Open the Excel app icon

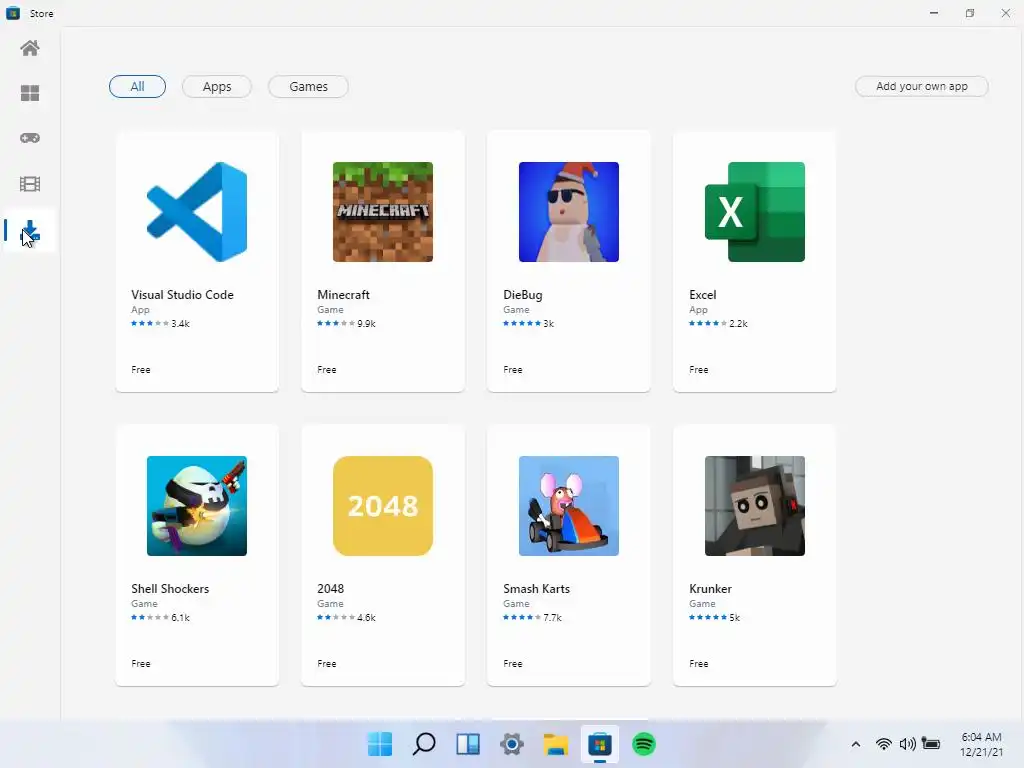coord(755,212)
